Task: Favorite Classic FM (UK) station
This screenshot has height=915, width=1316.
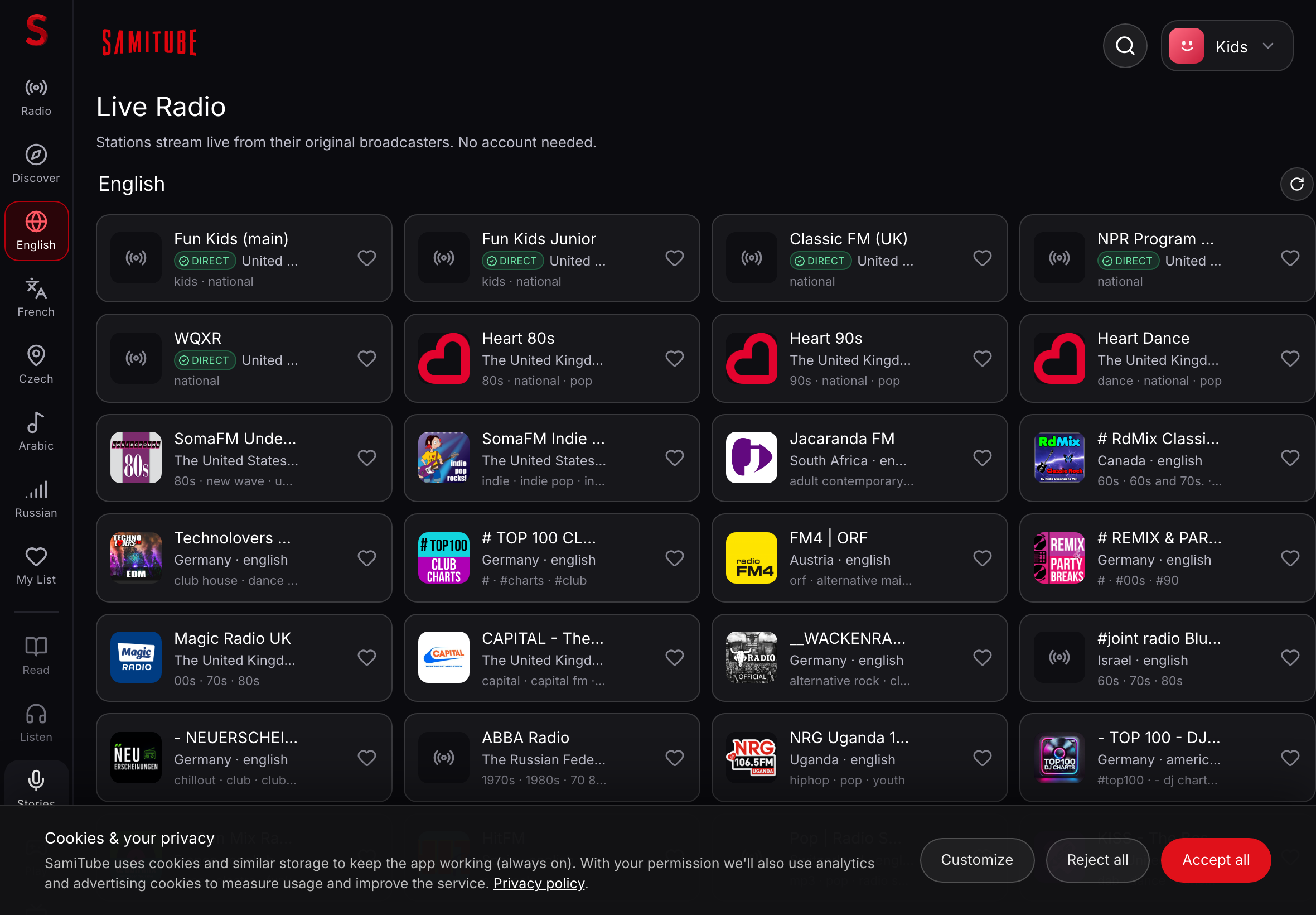Action: [982, 258]
